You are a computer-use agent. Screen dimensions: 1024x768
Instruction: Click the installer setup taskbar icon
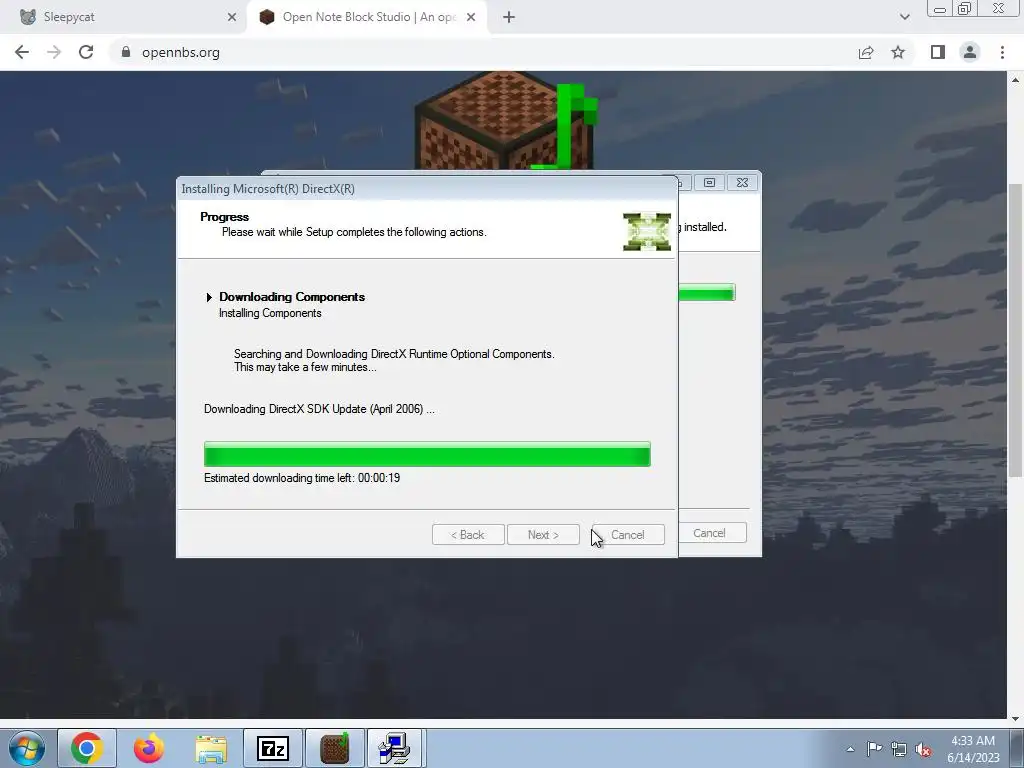[396, 748]
